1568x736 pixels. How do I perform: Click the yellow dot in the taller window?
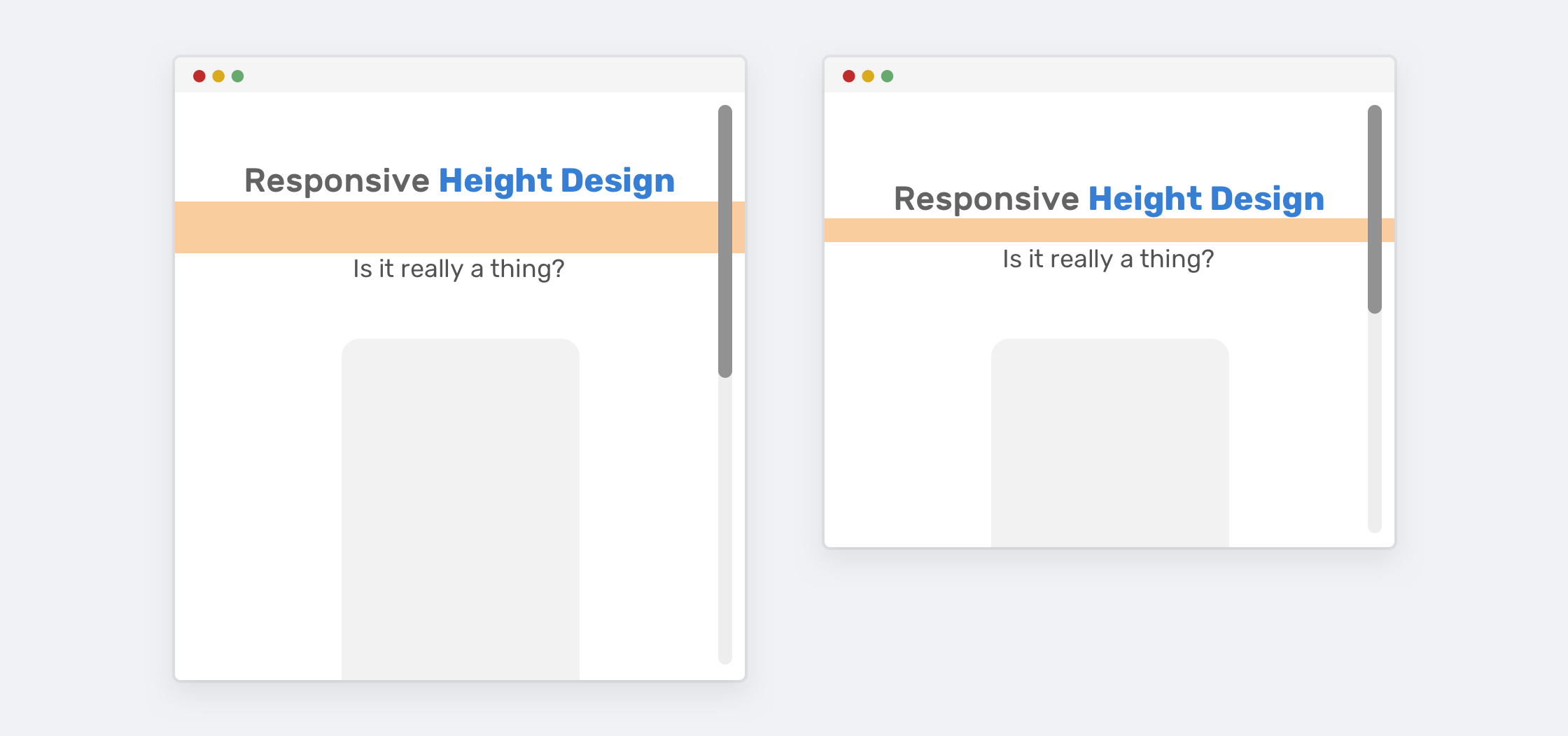[x=218, y=76]
